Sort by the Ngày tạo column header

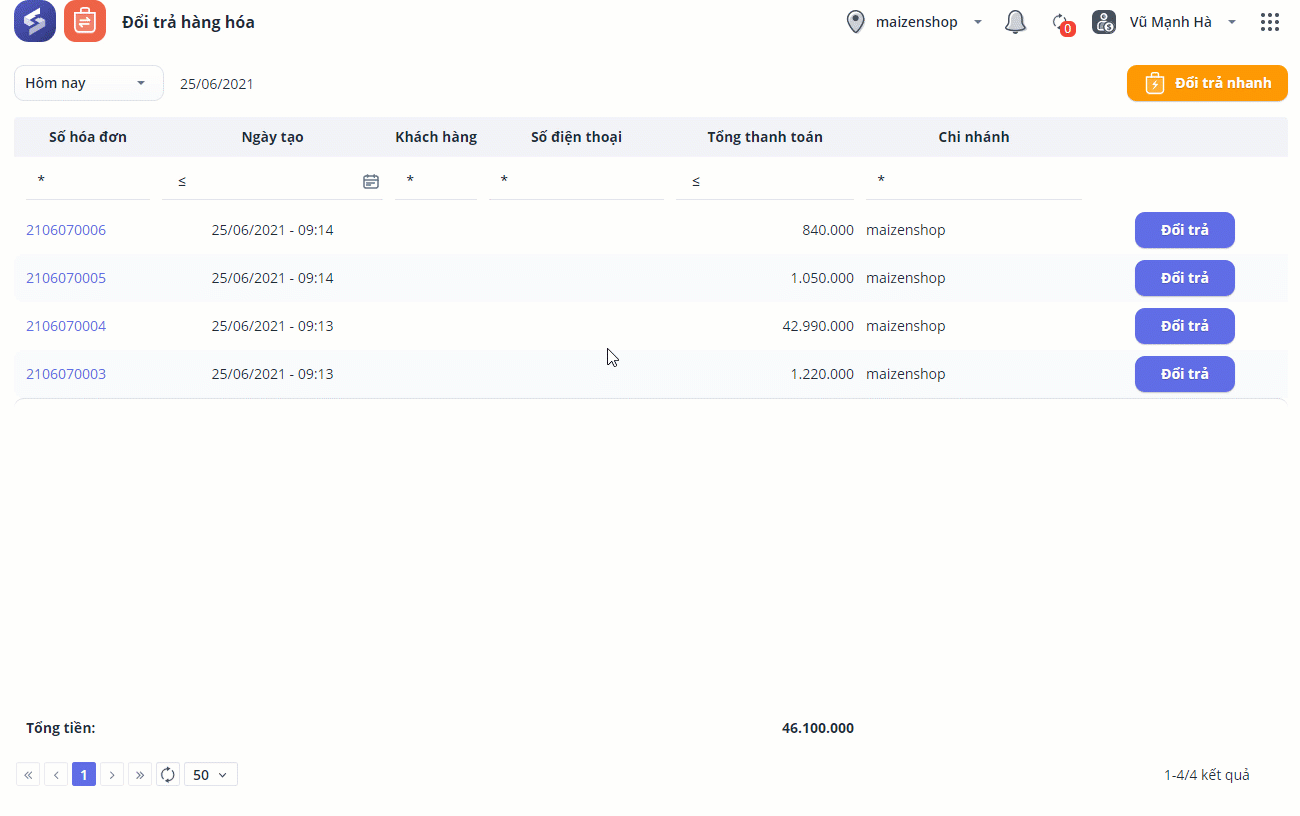click(272, 137)
